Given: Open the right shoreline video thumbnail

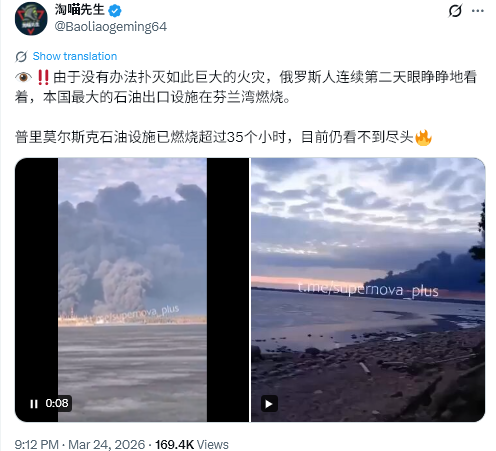Looking at the screenshot, I should click(368, 290).
